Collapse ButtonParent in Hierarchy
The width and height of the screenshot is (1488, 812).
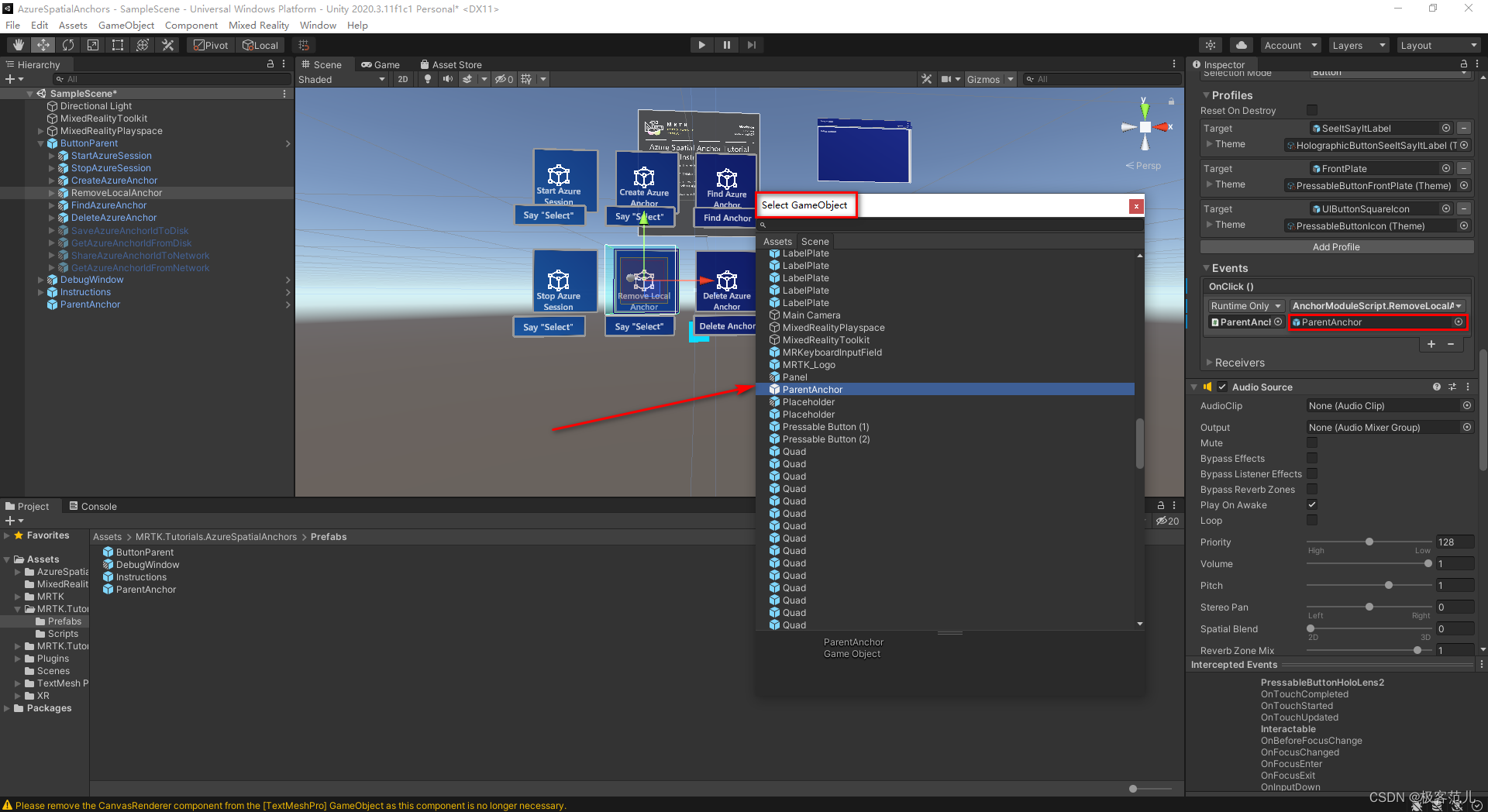41,143
